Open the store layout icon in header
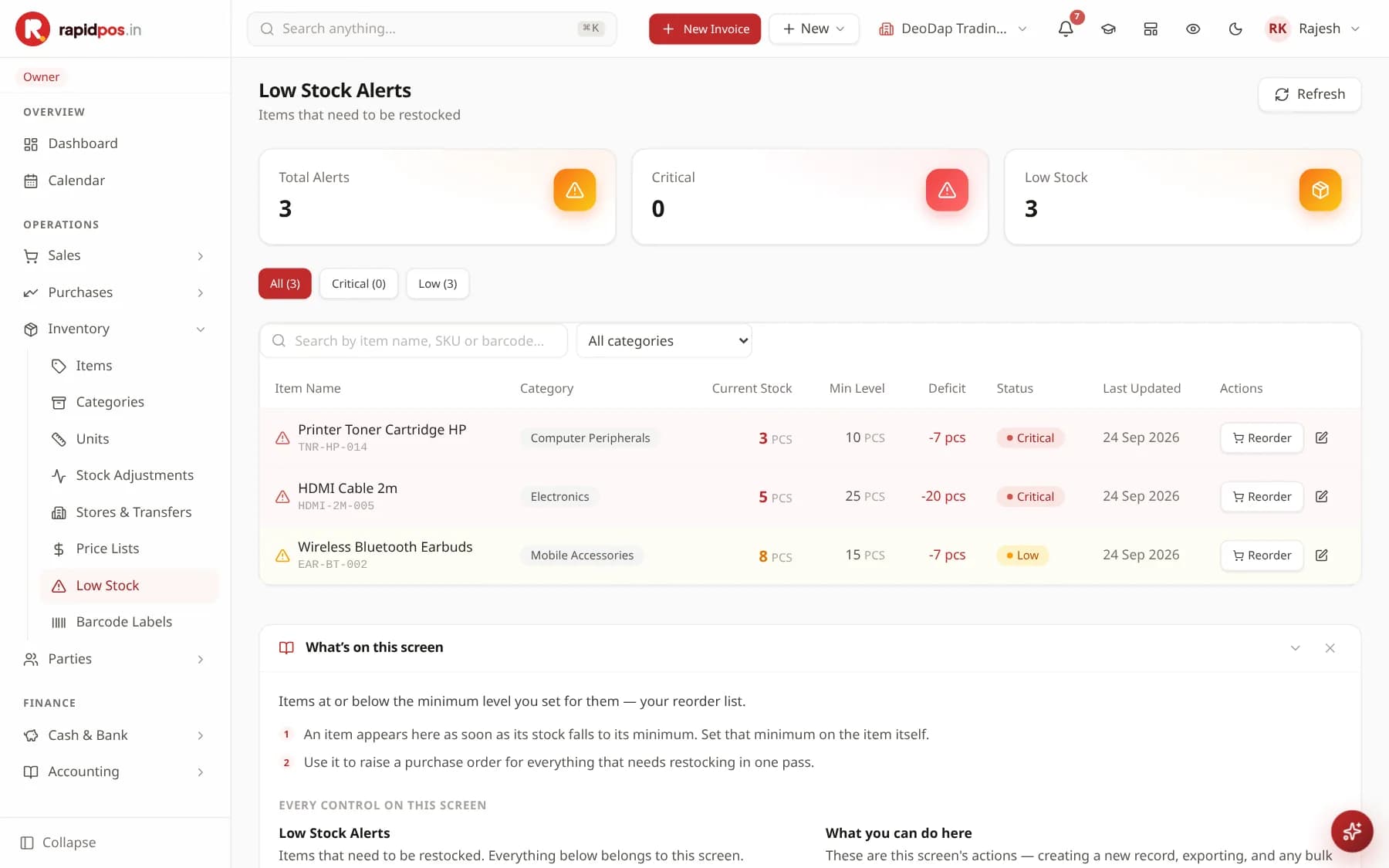This screenshot has height=868, width=1389. coord(1151,29)
